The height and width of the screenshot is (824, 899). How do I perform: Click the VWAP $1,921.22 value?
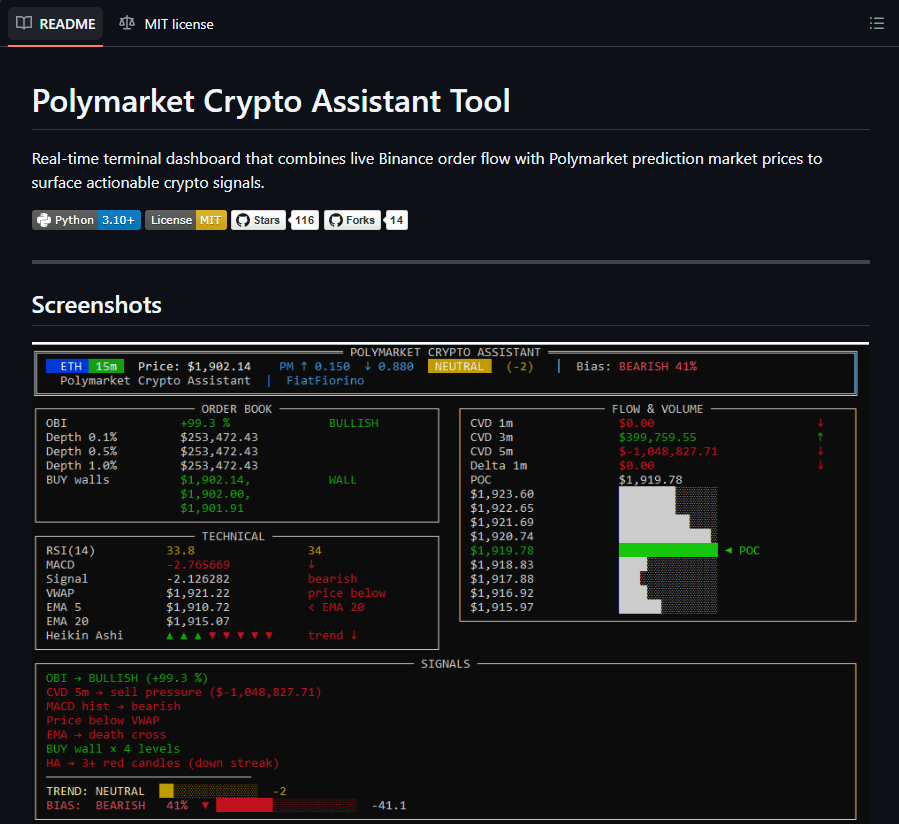(198, 593)
